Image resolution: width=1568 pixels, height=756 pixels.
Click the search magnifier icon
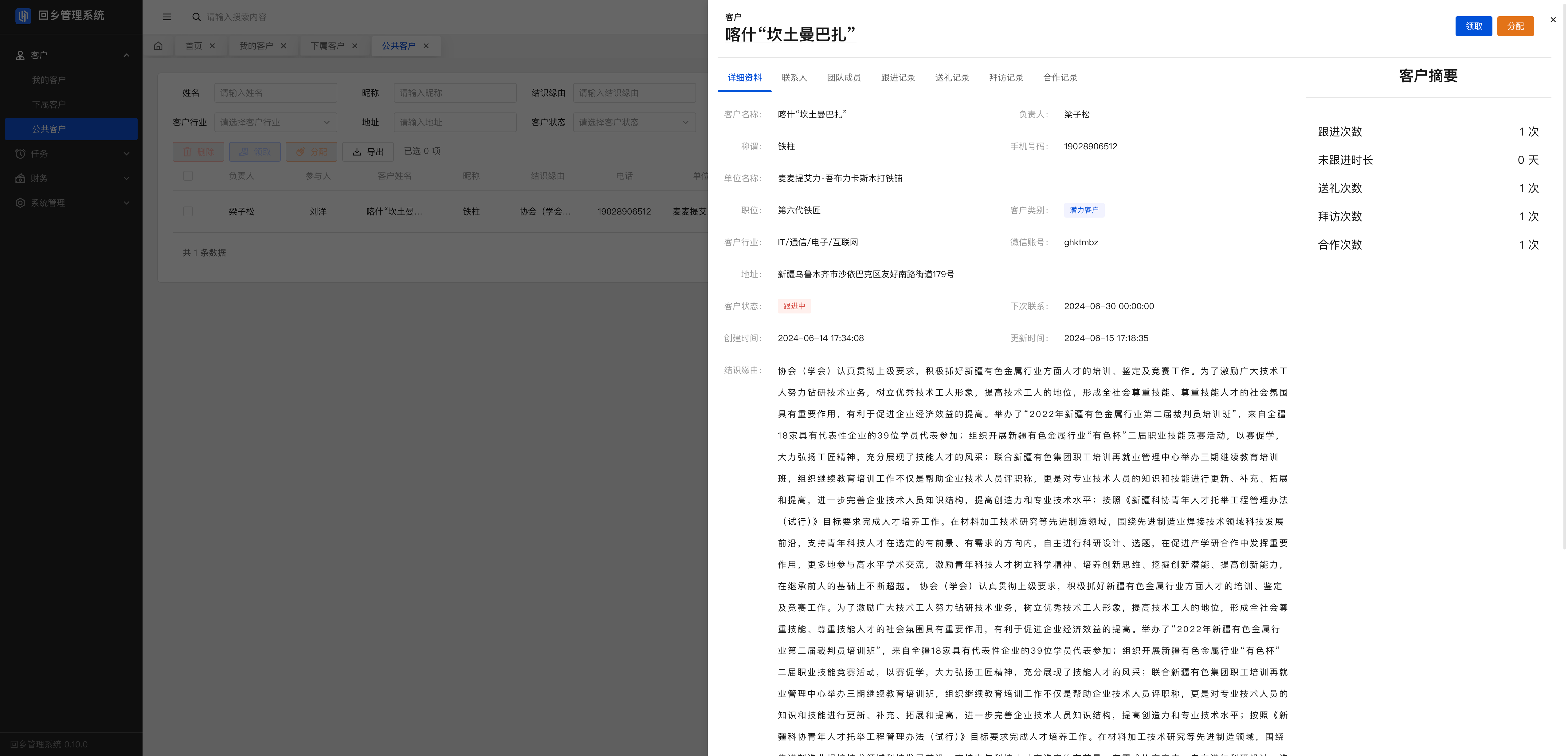[196, 17]
